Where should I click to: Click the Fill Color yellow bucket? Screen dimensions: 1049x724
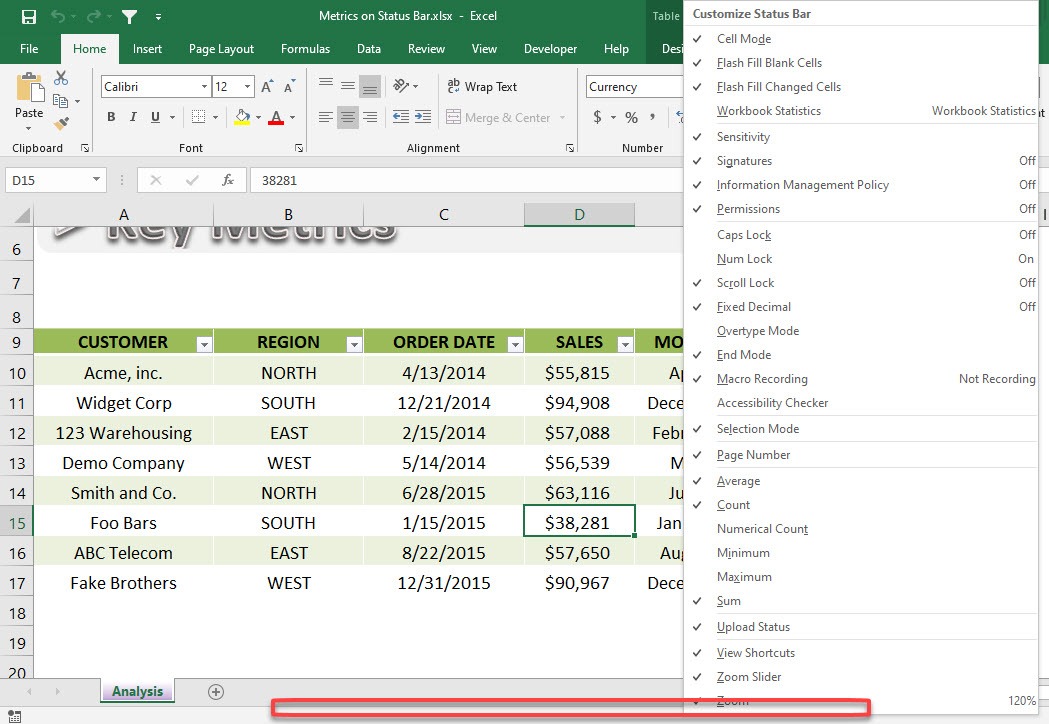pyautogui.click(x=242, y=117)
